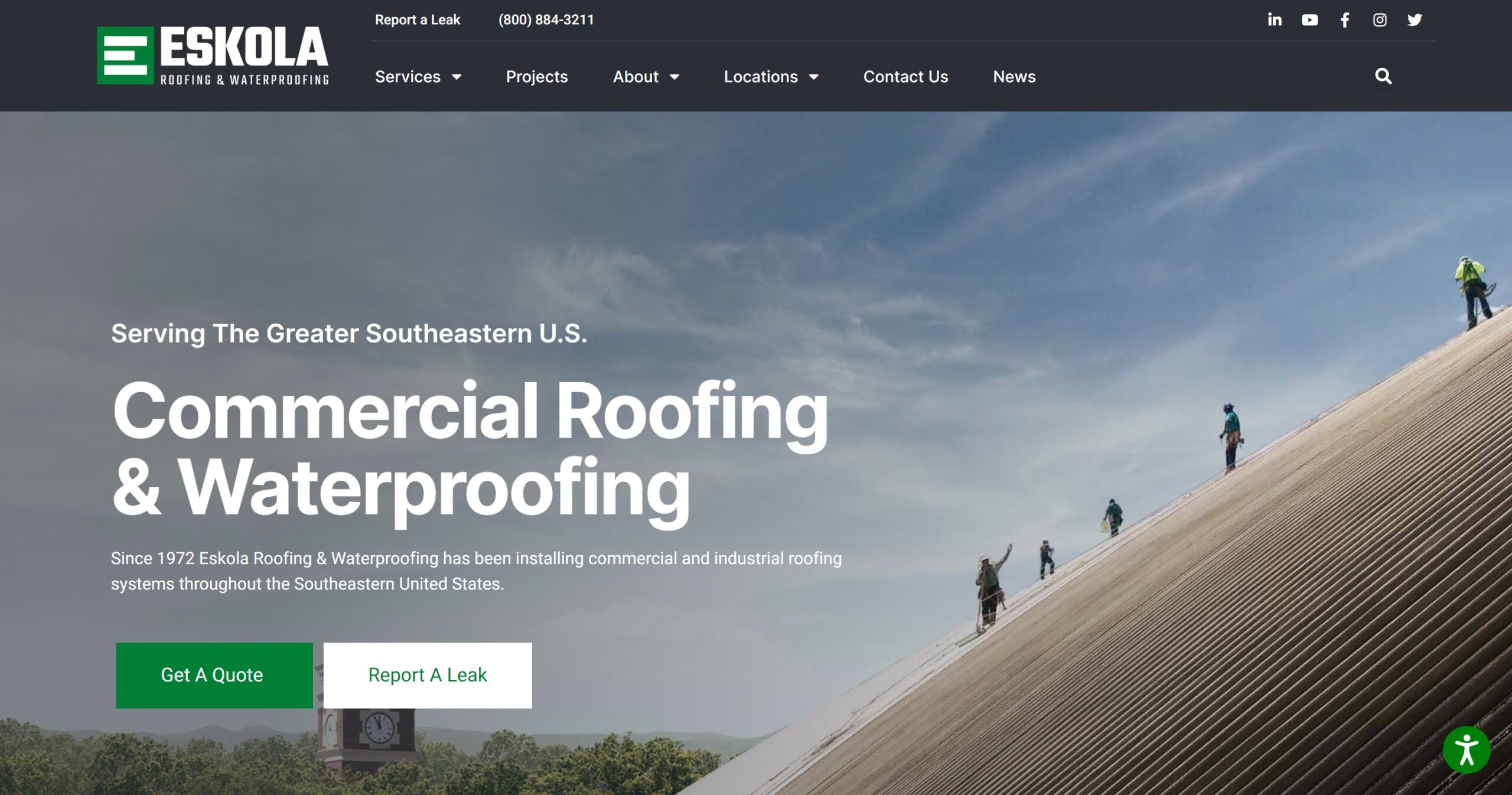
Task: Go to the Projects page
Action: (x=536, y=77)
